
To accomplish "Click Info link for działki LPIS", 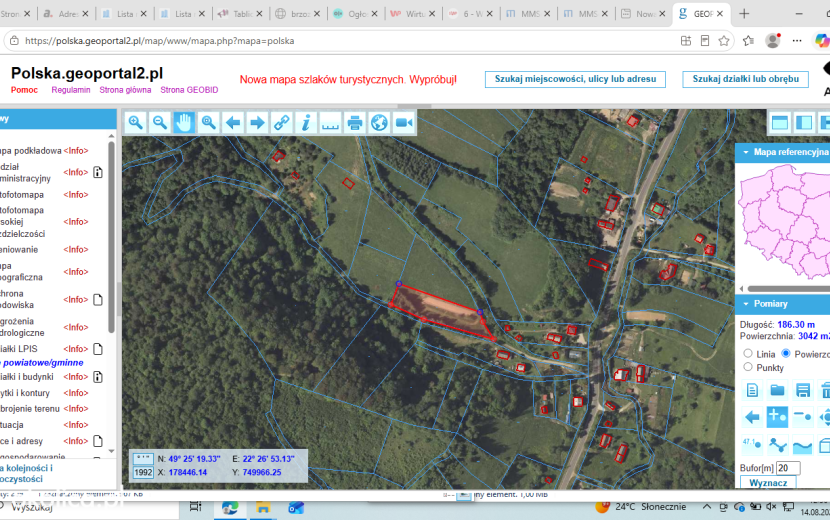I will click(76, 349).
